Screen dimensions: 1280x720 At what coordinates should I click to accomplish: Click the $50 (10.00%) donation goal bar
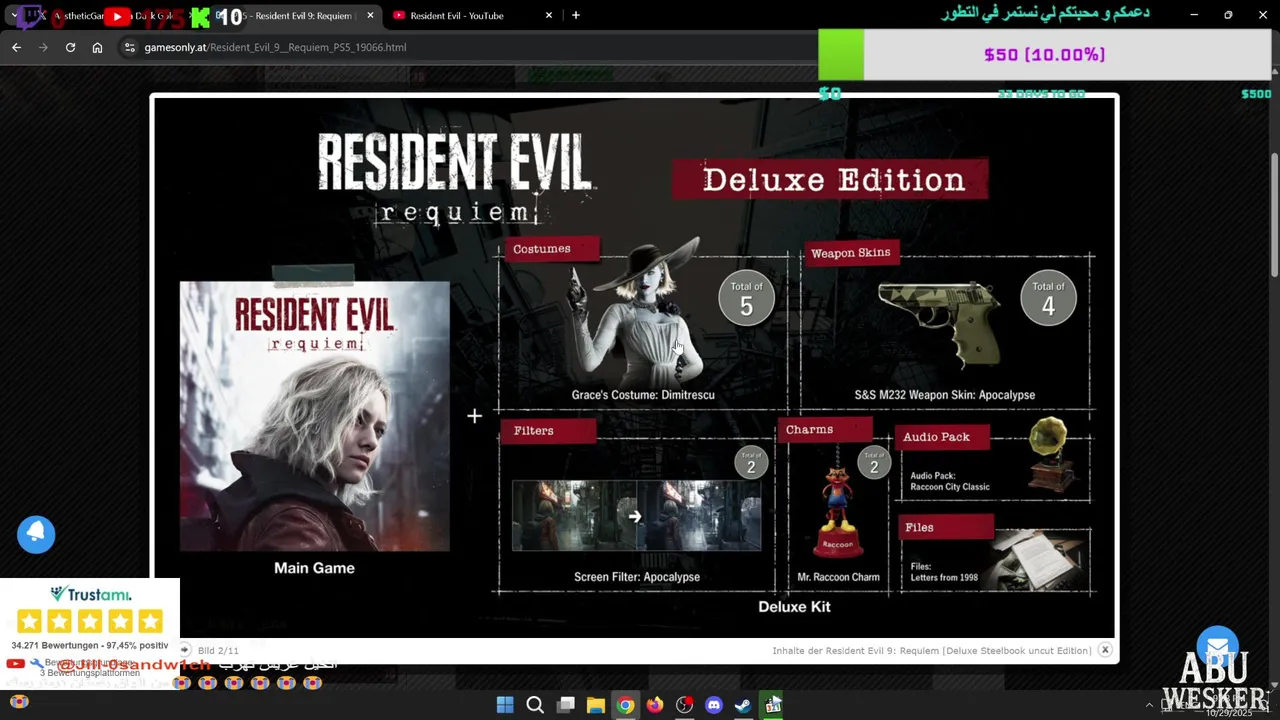(x=1044, y=55)
